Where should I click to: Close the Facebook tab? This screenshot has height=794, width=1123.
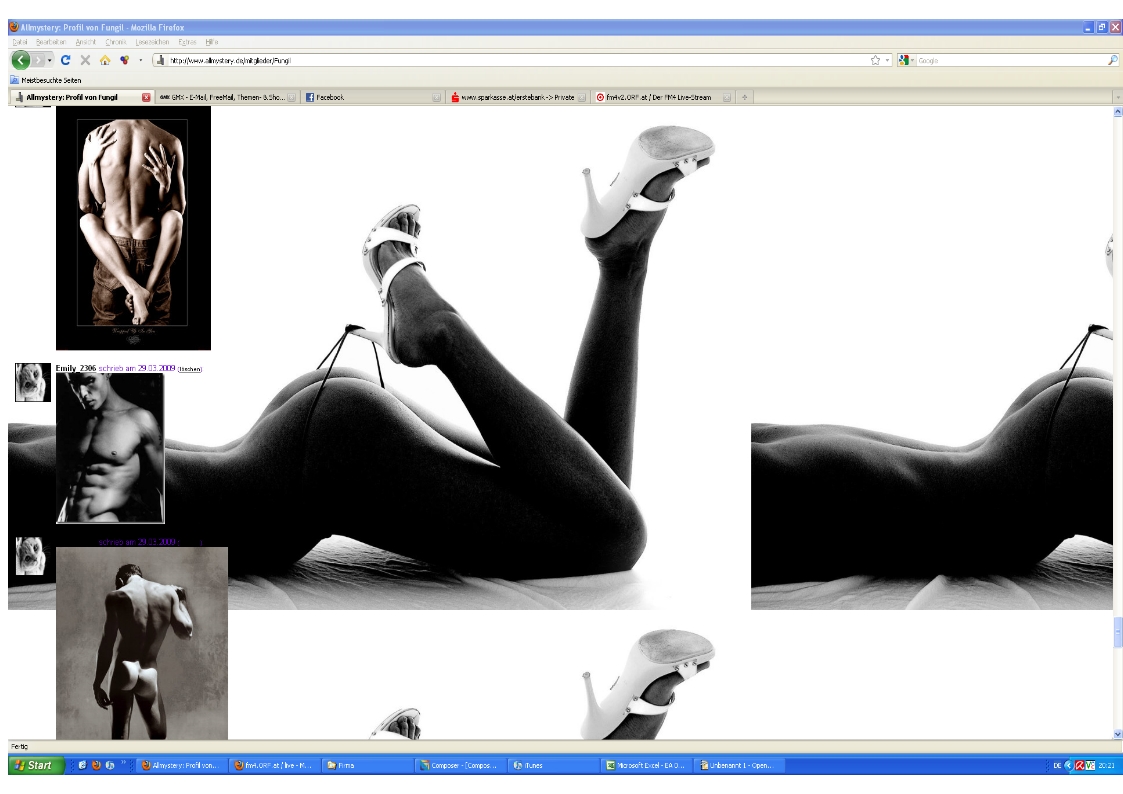[436, 97]
